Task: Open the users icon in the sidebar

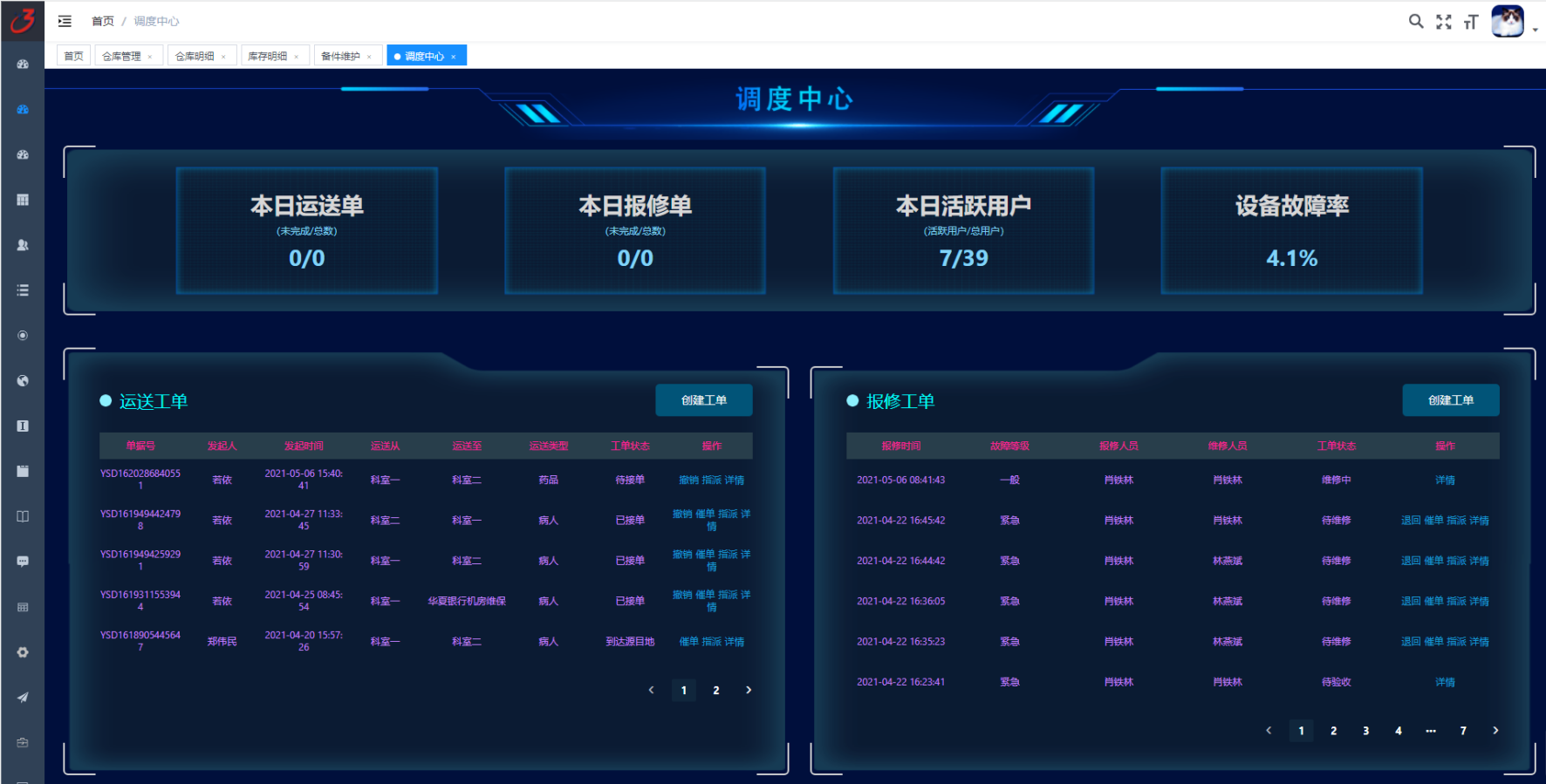Action: pos(23,245)
